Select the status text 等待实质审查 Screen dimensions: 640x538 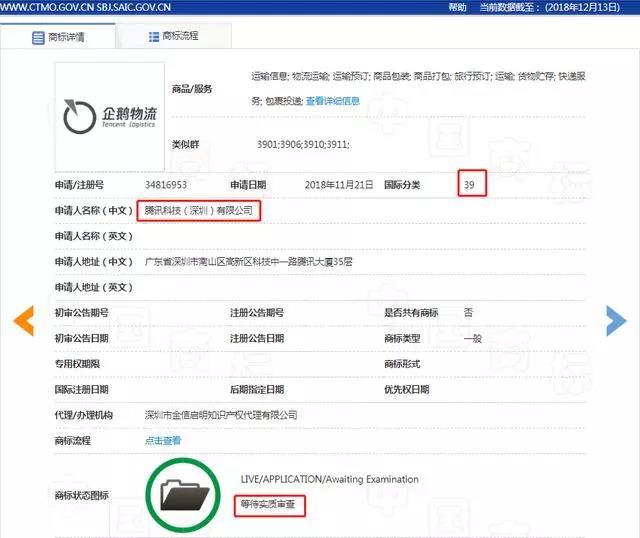tap(268, 505)
